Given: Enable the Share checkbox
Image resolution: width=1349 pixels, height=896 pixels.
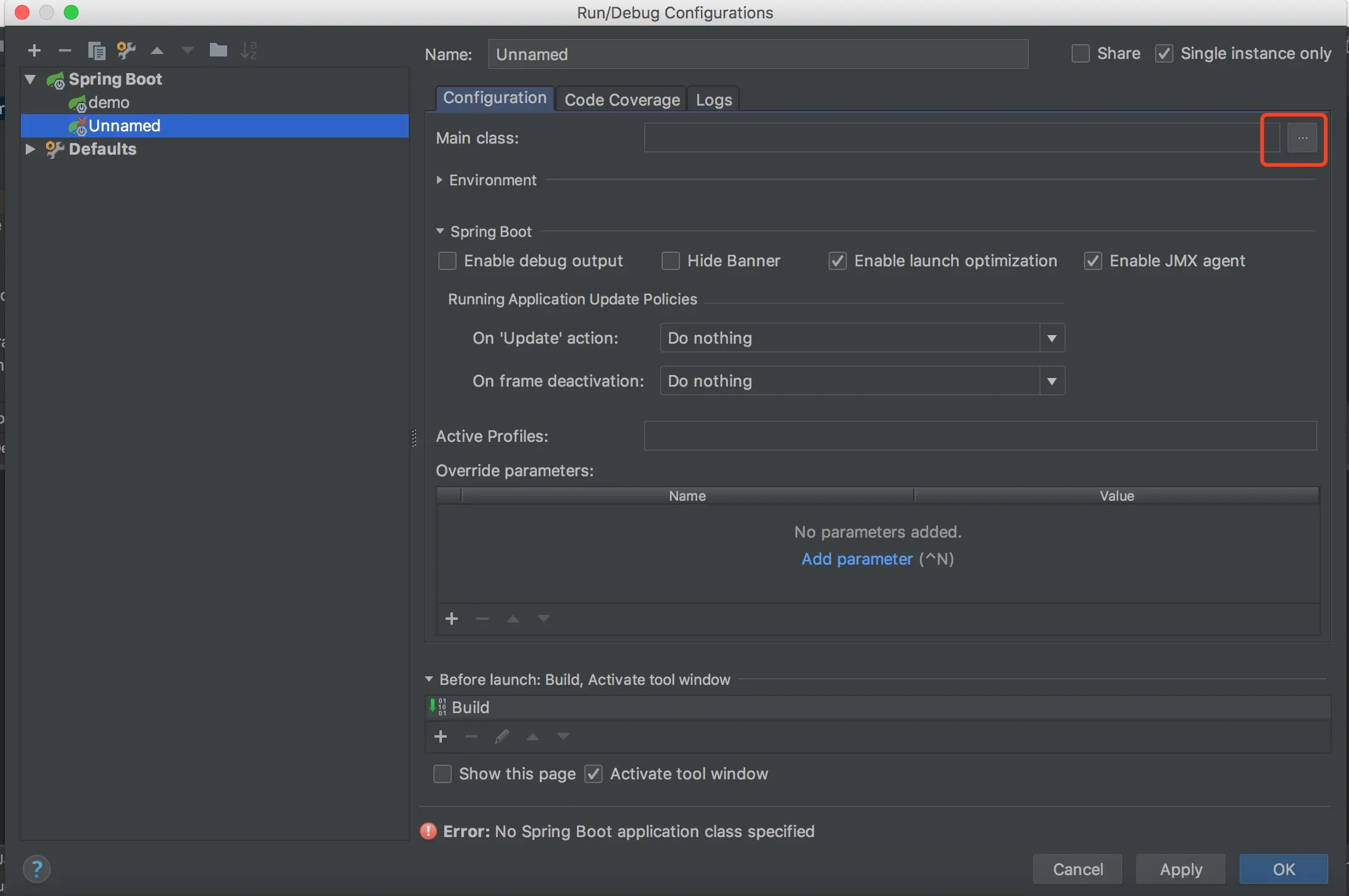Looking at the screenshot, I should coord(1080,53).
